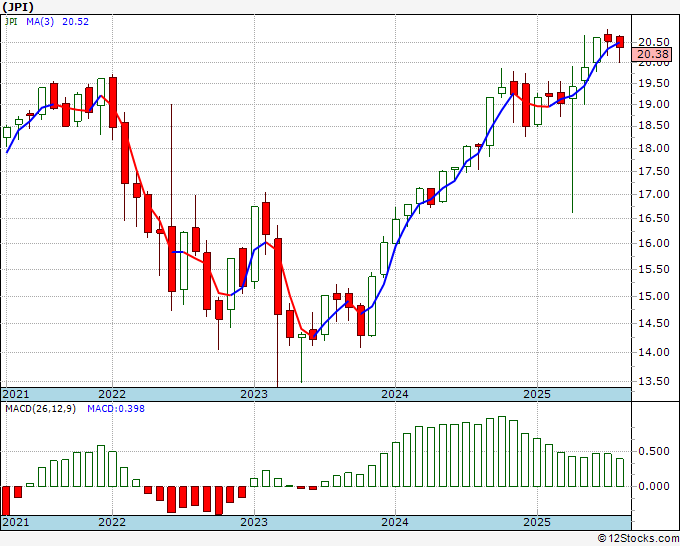The height and width of the screenshot is (546, 680).
Task: Click the 16.50 price axis label
Action: coord(654,218)
